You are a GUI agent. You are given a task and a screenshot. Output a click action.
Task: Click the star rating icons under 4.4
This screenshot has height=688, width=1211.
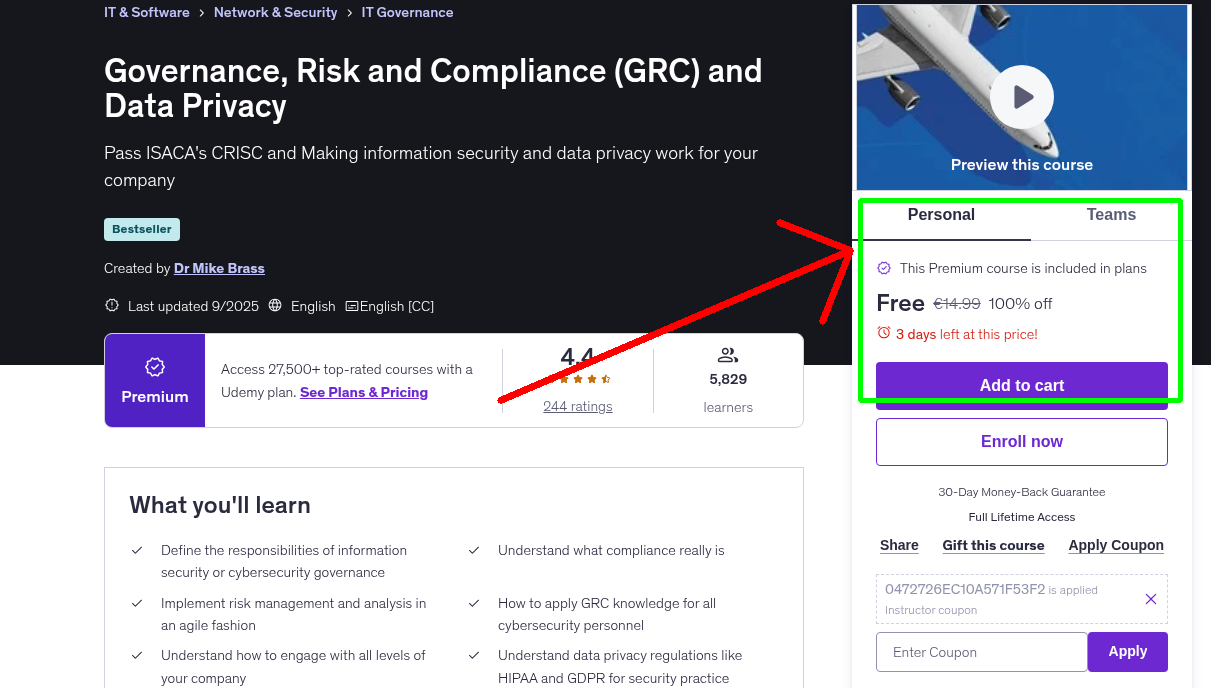coord(577,380)
